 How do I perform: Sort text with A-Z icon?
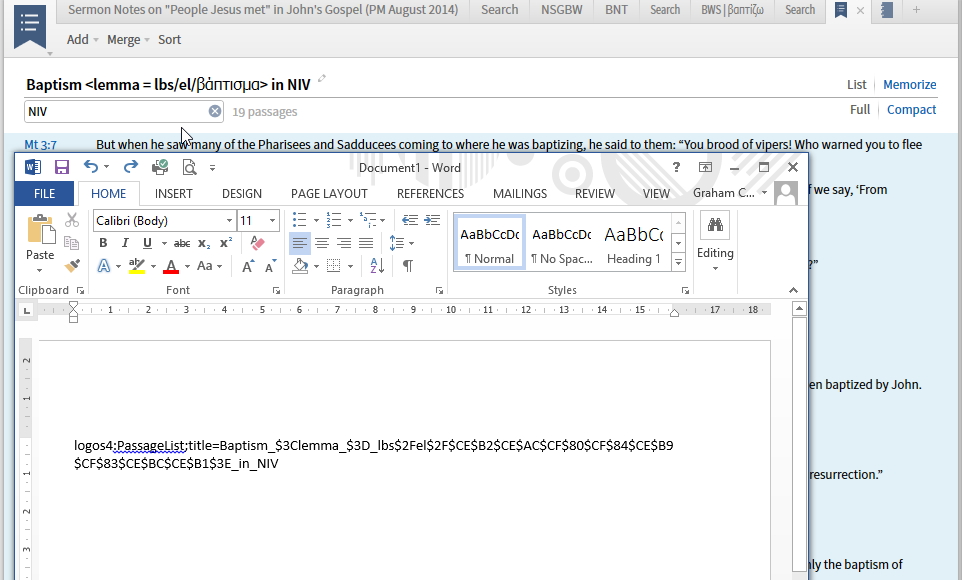click(x=377, y=266)
